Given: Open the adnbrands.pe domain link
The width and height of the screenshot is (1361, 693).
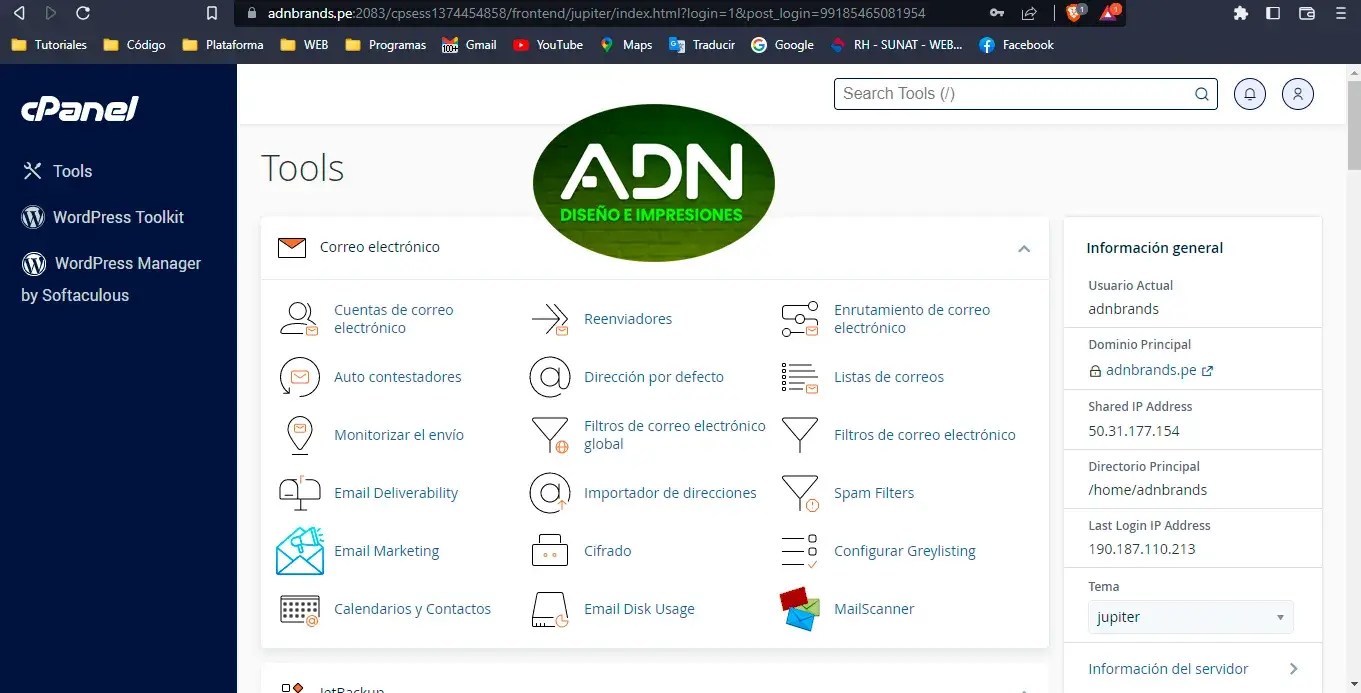Looking at the screenshot, I should click(x=1151, y=370).
